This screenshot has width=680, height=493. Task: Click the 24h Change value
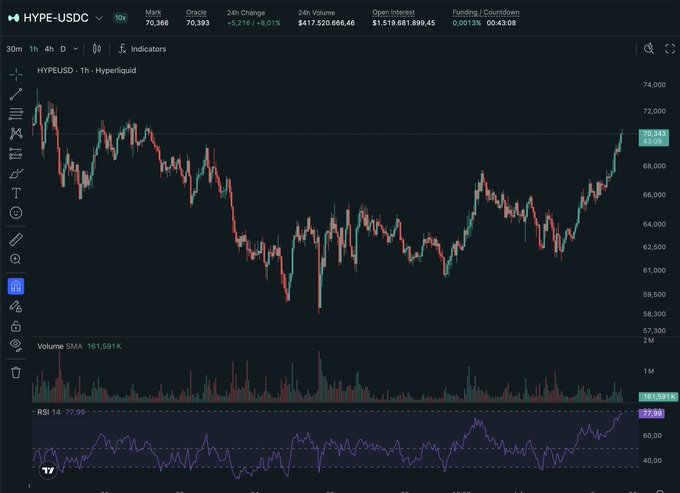coord(254,23)
